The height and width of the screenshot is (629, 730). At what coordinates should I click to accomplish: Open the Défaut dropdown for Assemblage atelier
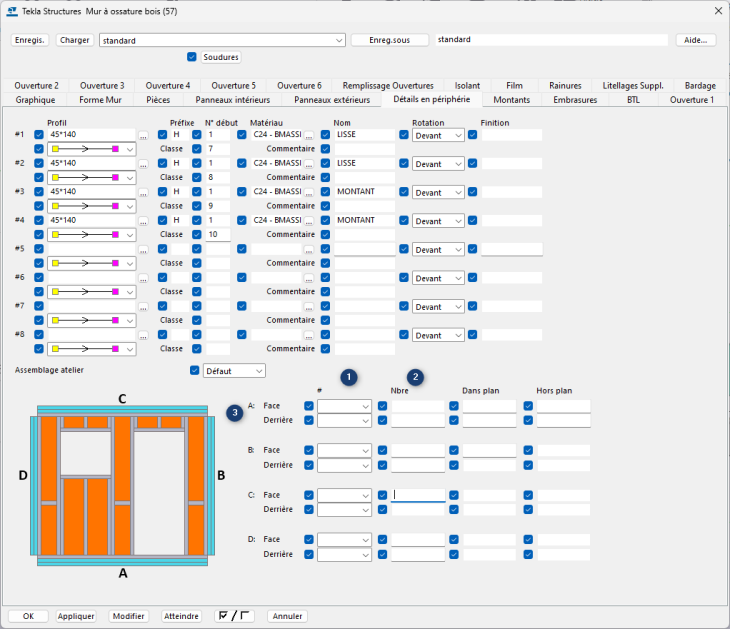click(234, 371)
